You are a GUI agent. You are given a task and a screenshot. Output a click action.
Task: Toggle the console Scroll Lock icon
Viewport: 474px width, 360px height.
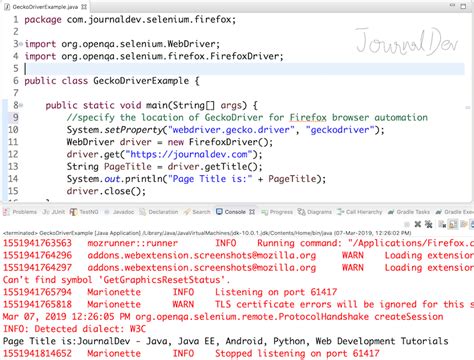pyautogui.click(x=453, y=224)
